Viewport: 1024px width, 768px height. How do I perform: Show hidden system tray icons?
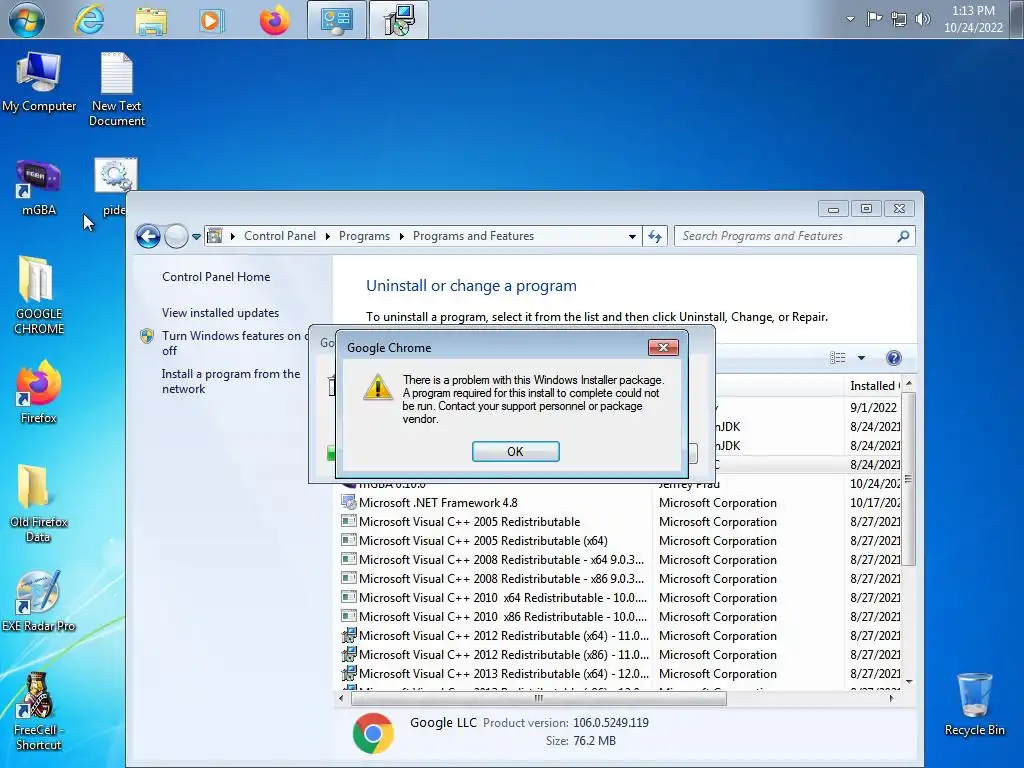click(x=850, y=19)
